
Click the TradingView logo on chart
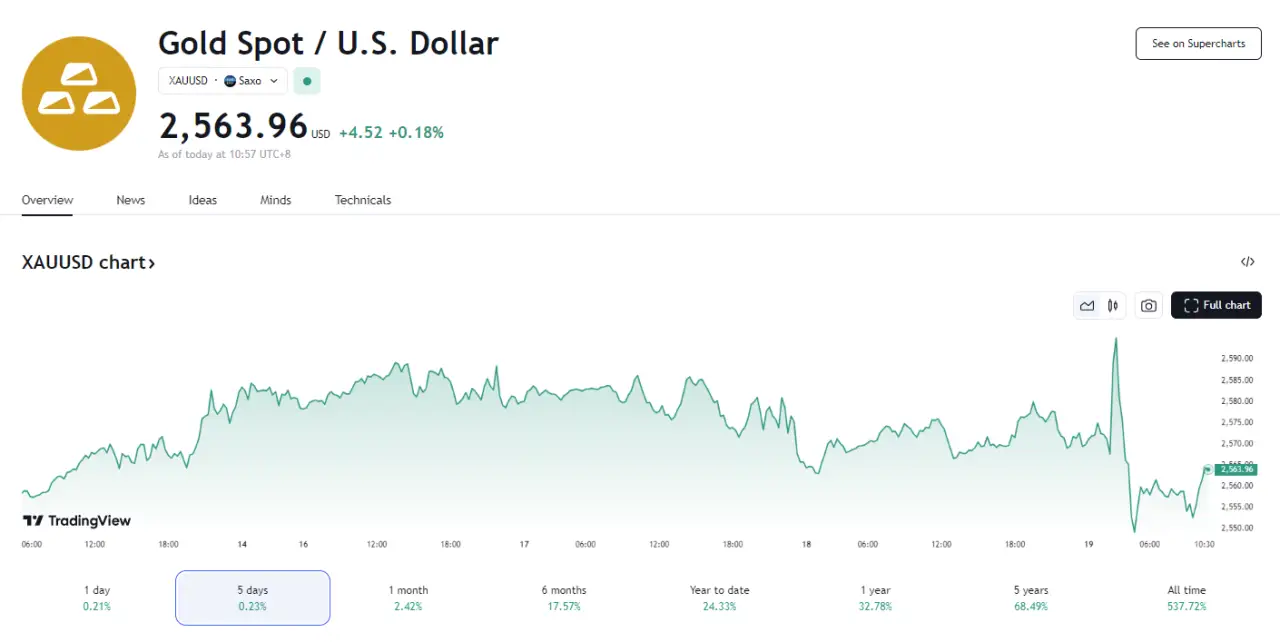pos(77,520)
